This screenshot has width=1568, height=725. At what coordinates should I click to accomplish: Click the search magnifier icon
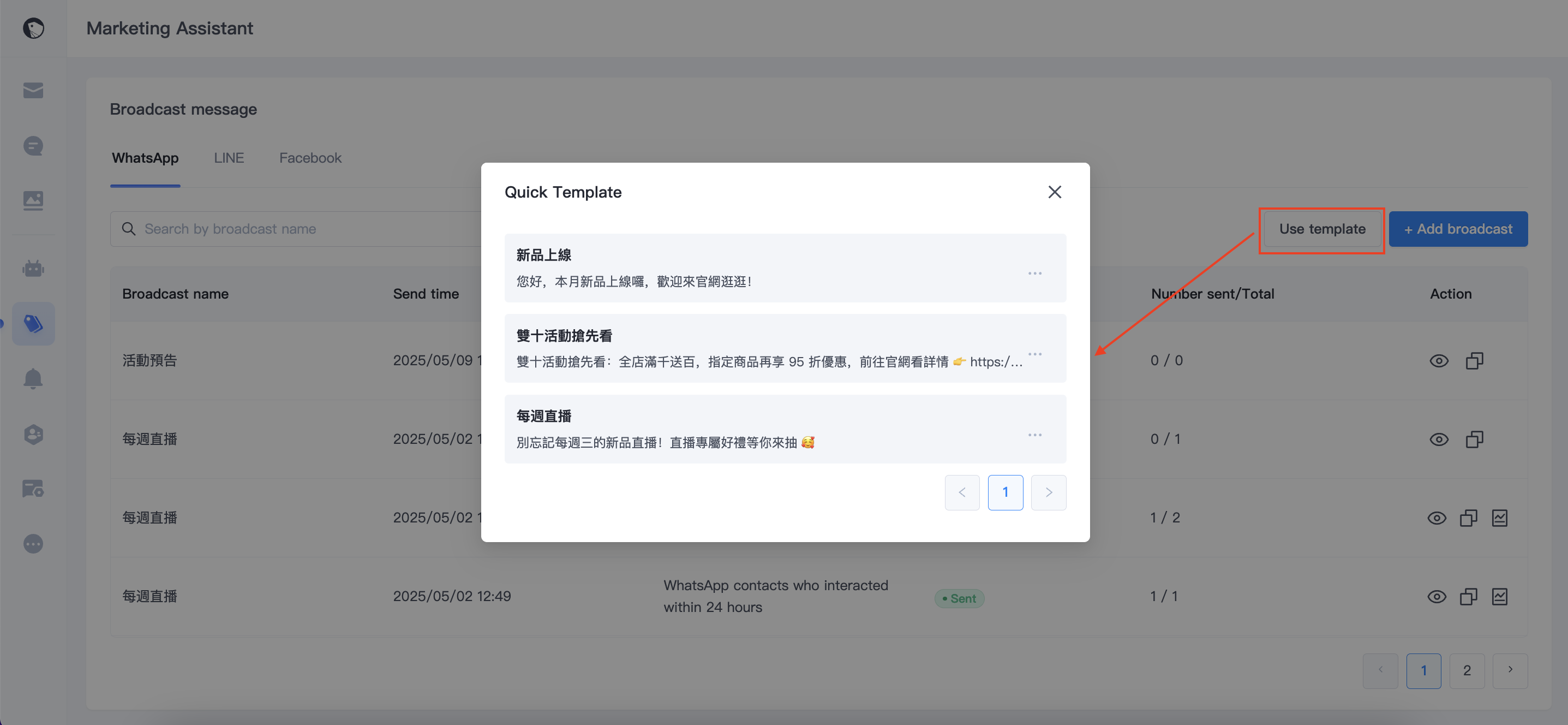point(128,229)
